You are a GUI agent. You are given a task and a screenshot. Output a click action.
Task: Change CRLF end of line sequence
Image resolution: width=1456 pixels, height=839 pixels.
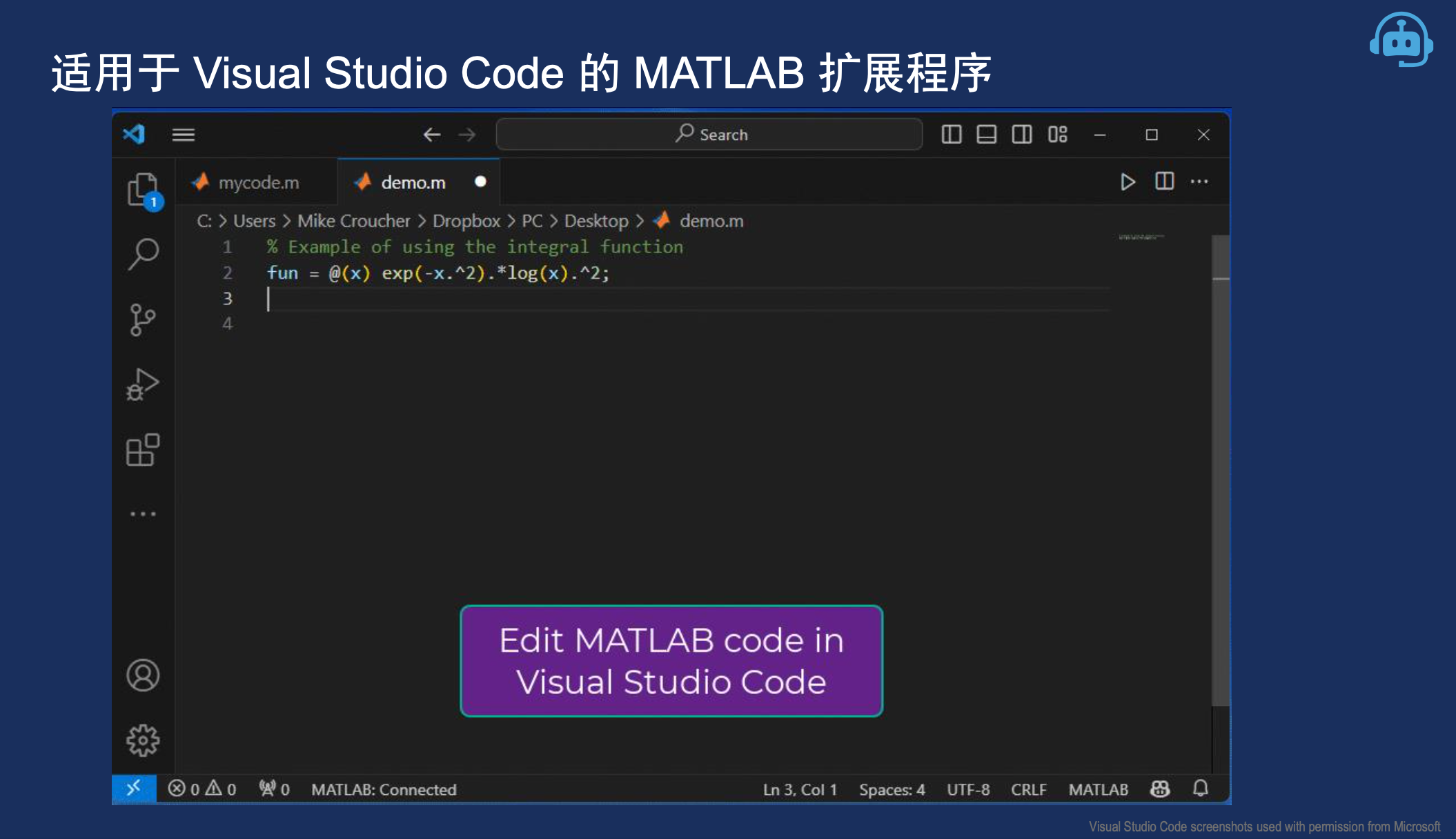[x=1029, y=789]
